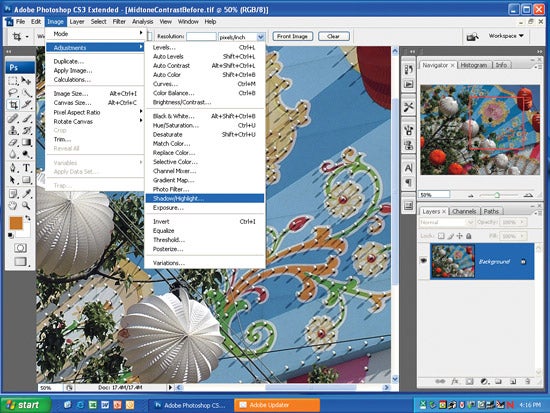550x413 pixels.
Task: Select the Slice tool
Action: 26,105
